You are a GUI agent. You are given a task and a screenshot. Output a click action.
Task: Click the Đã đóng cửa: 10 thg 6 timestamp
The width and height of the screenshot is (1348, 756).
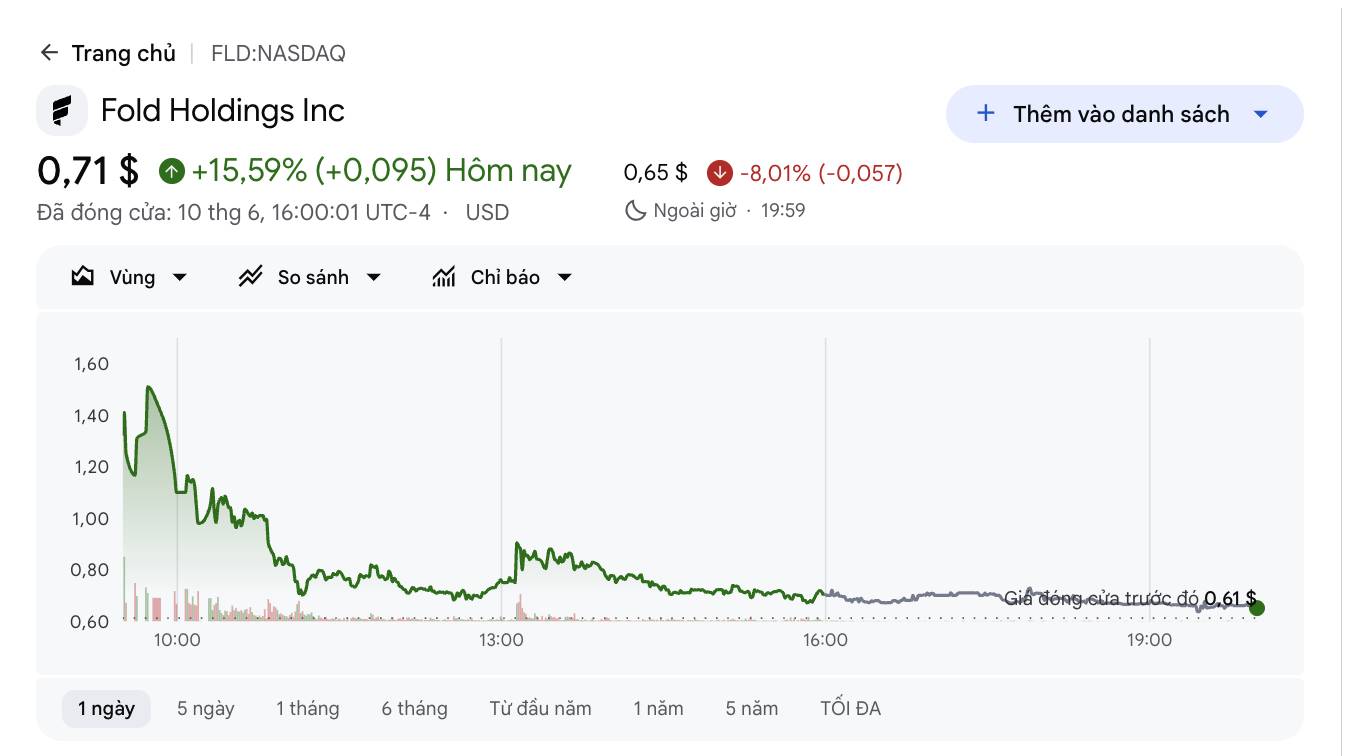[234, 212]
